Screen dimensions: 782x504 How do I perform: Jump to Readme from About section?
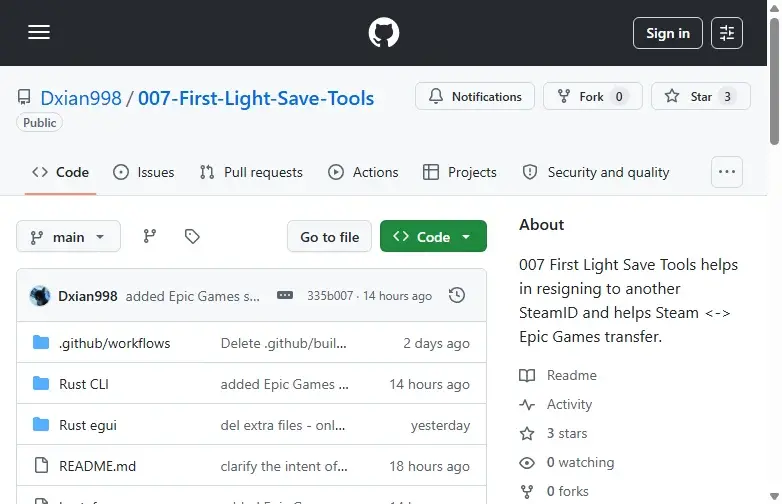[x=558, y=375]
